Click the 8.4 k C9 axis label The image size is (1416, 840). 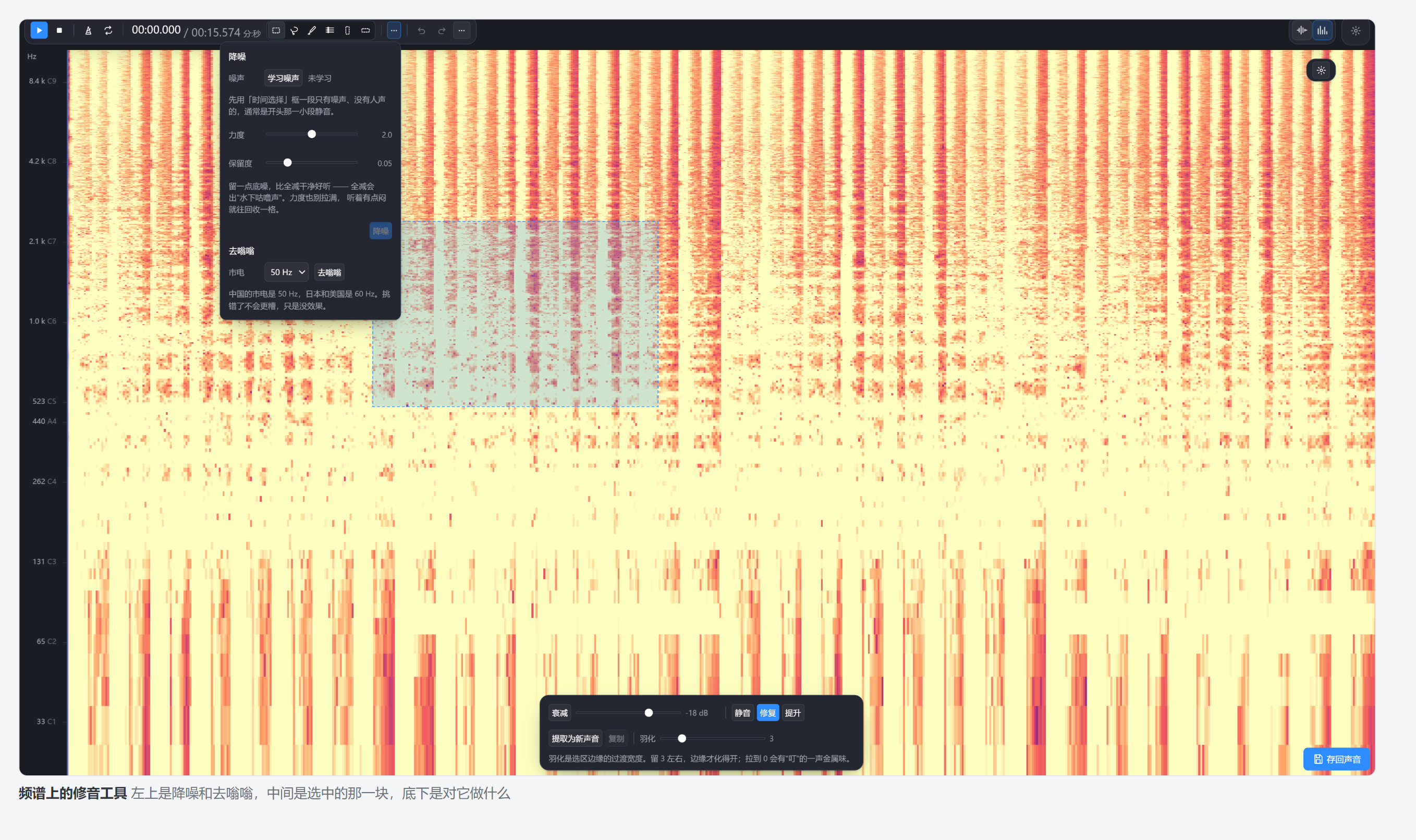click(x=42, y=81)
